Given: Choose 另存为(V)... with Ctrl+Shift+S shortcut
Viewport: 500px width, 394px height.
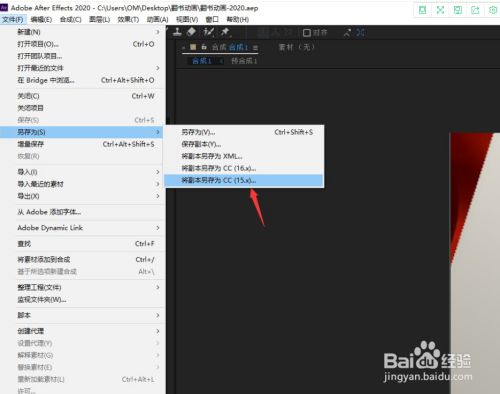Looking at the screenshot, I should pos(244,132).
